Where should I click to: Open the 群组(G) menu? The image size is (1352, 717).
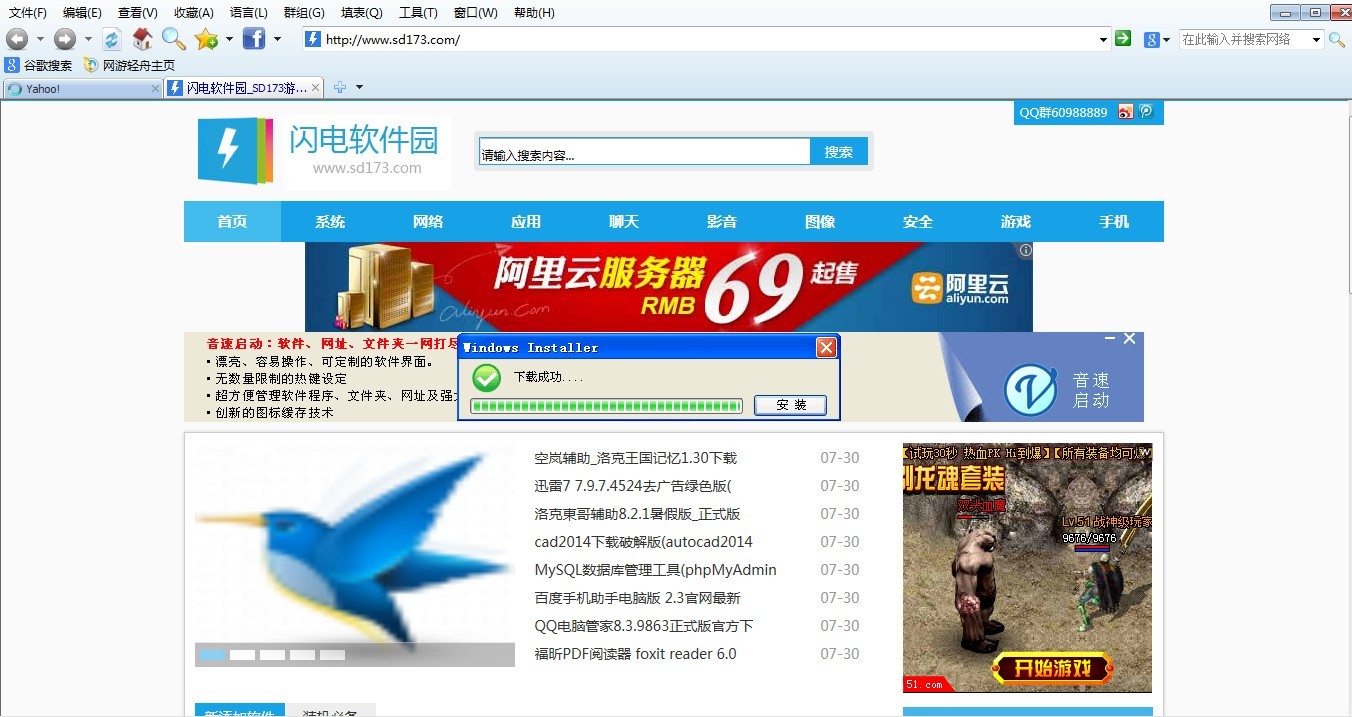coord(304,13)
